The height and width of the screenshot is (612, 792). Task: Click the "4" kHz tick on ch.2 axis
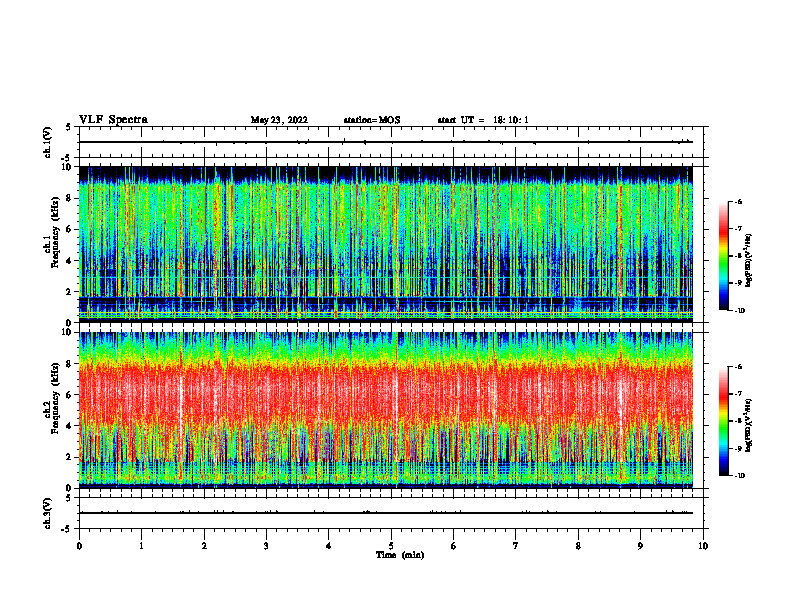click(69, 426)
